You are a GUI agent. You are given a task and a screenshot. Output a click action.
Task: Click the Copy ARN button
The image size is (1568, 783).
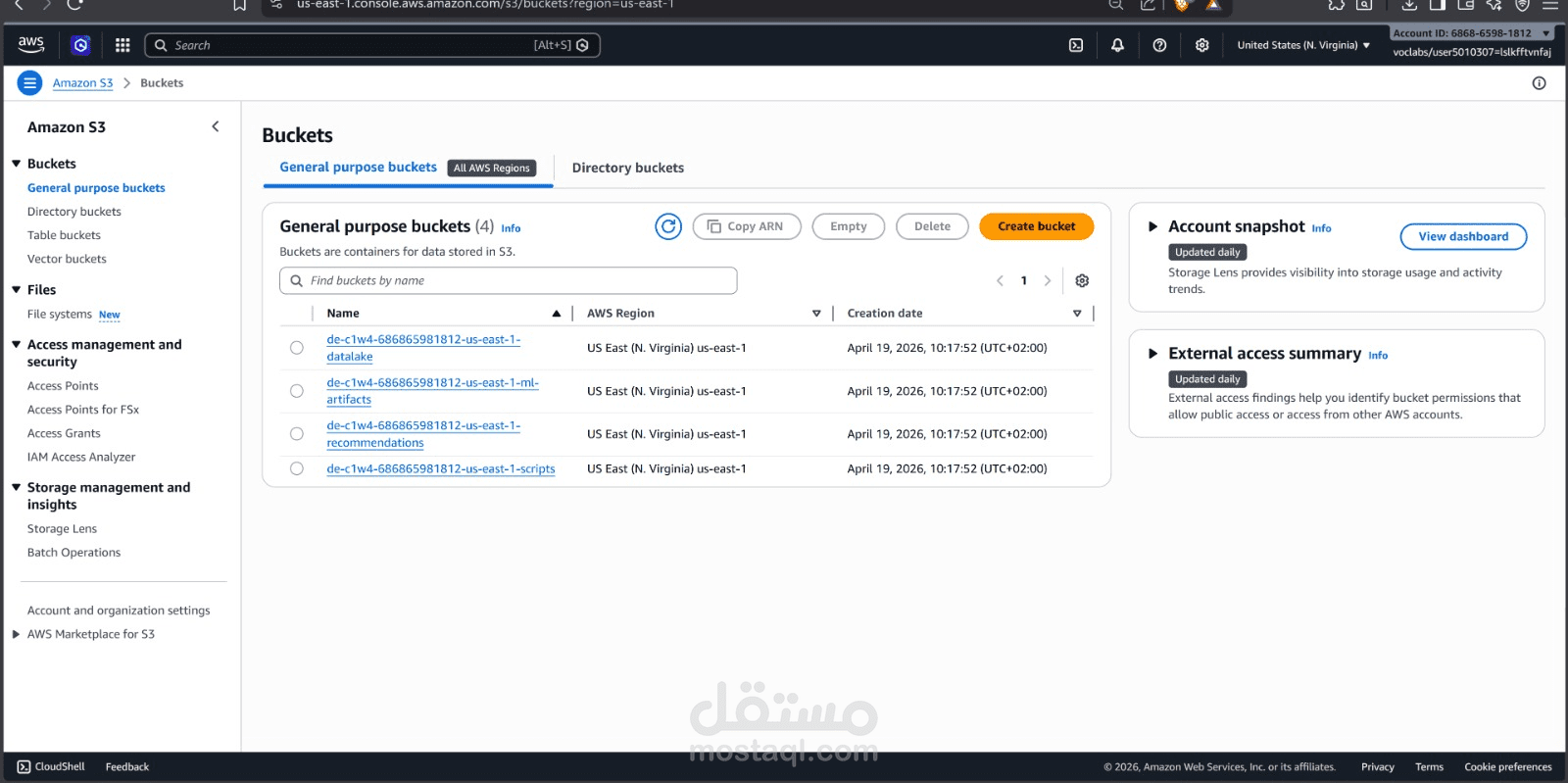coord(747,226)
